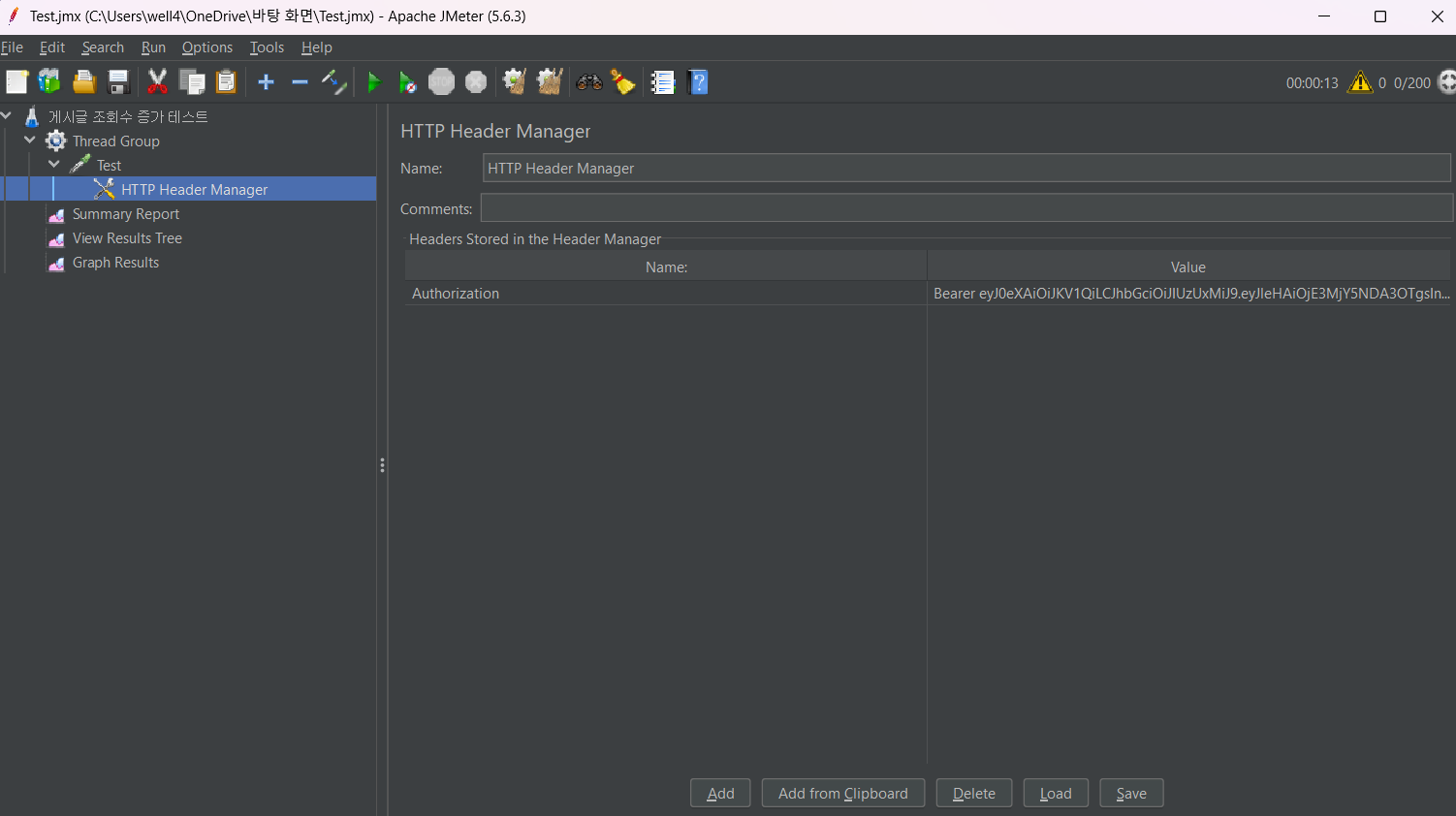Click the Authorization header name cell
This screenshot has height=816, width=1456.
coord(665,294)
